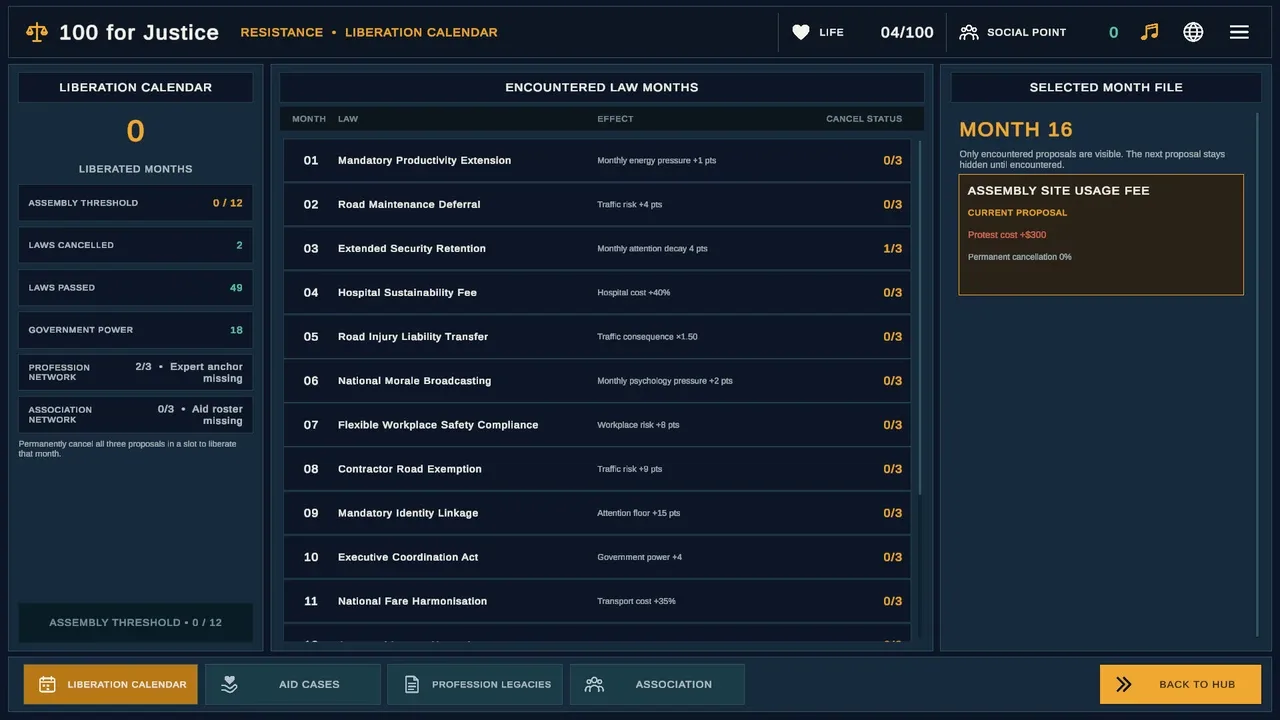Click the Resistance breadcrumb
Image resolution: width=1280 pixels, height=720 pixels.
(x=282, y=32)
